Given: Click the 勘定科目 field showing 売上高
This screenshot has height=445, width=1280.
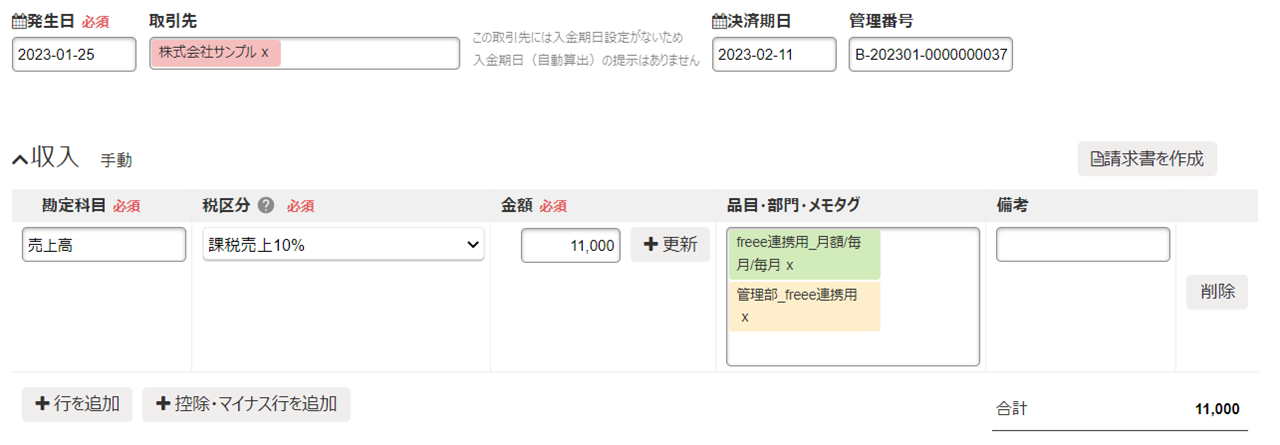Looking at the screenshot, I should click(104, 245).
